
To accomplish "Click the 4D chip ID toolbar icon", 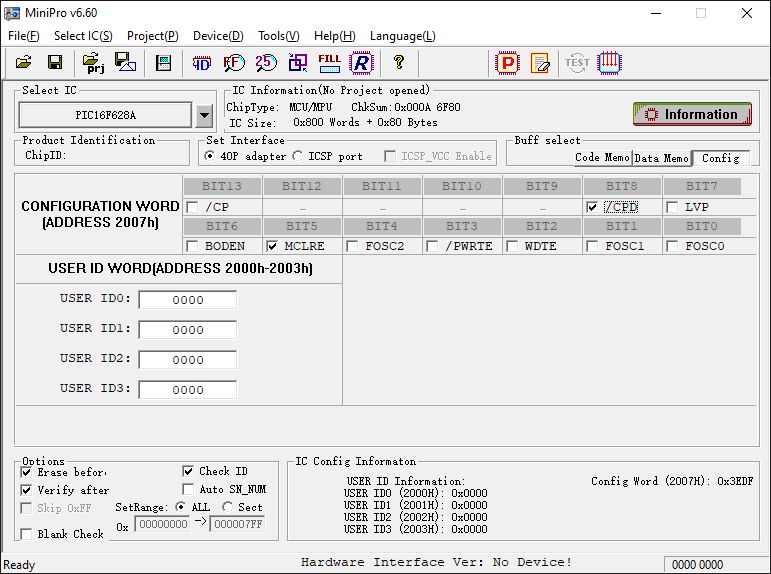I will coord(202,63).
